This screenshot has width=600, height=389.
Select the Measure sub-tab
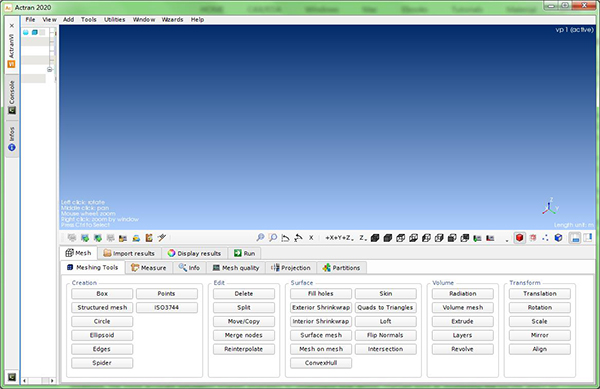click(148, 268)
